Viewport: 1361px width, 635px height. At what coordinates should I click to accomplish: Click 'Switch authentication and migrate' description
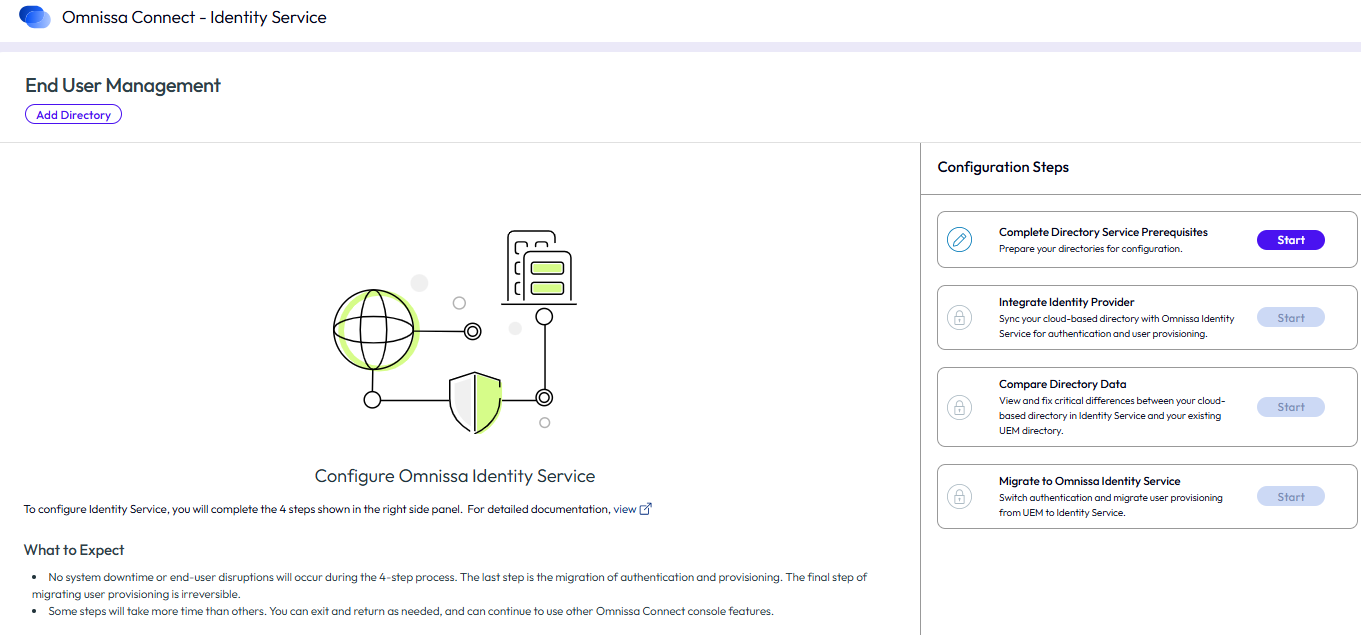[1110, 505]
